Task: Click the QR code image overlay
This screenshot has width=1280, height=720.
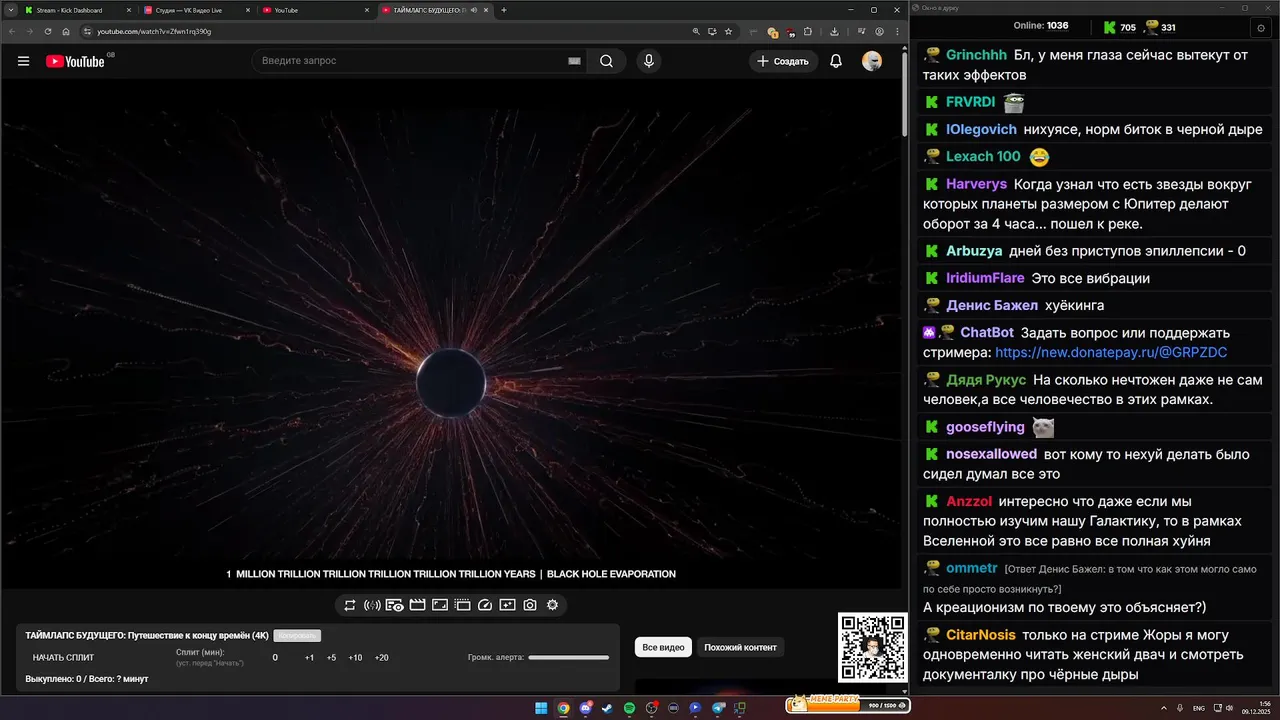Action: point(873,647)
